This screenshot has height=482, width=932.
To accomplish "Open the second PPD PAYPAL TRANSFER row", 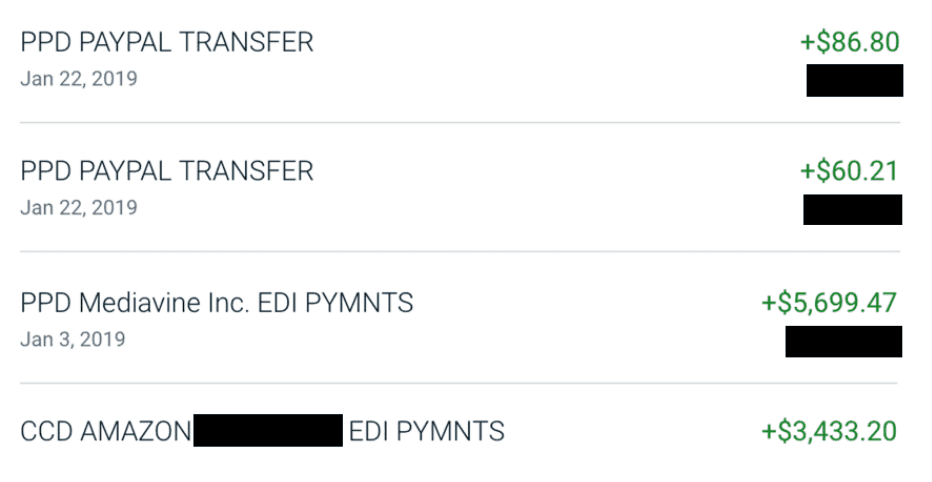I will (x=461, y=187).
